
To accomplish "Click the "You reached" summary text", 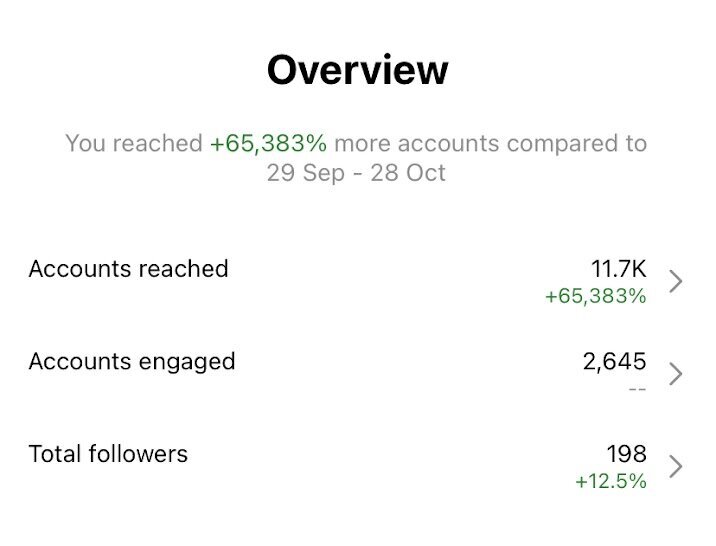I will 134,143.
